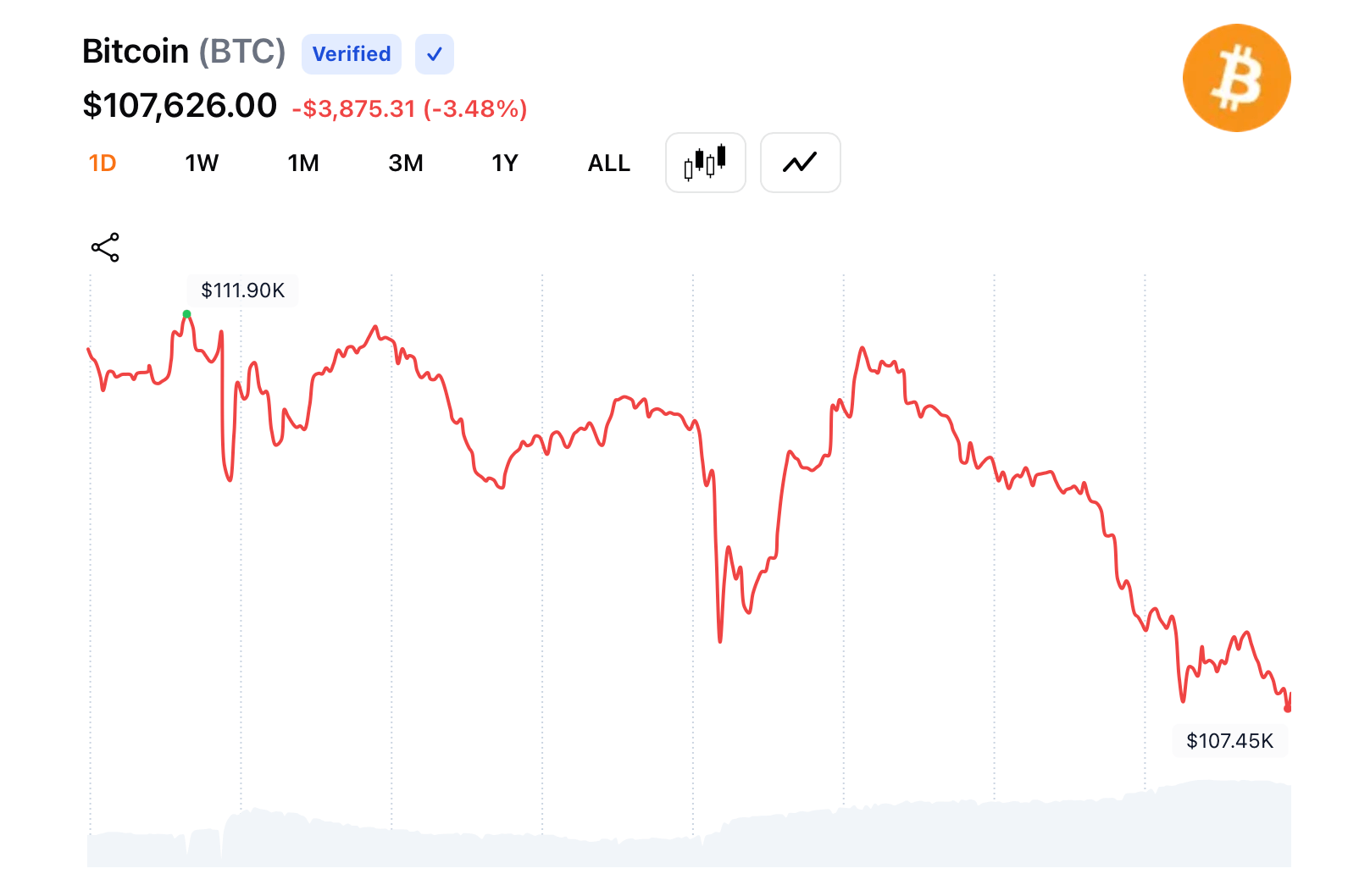This screenshot has height=896, width=1359.
Task: Click the $107,626.00 current price
Action: pyautogui.click(x=180, y=106)
